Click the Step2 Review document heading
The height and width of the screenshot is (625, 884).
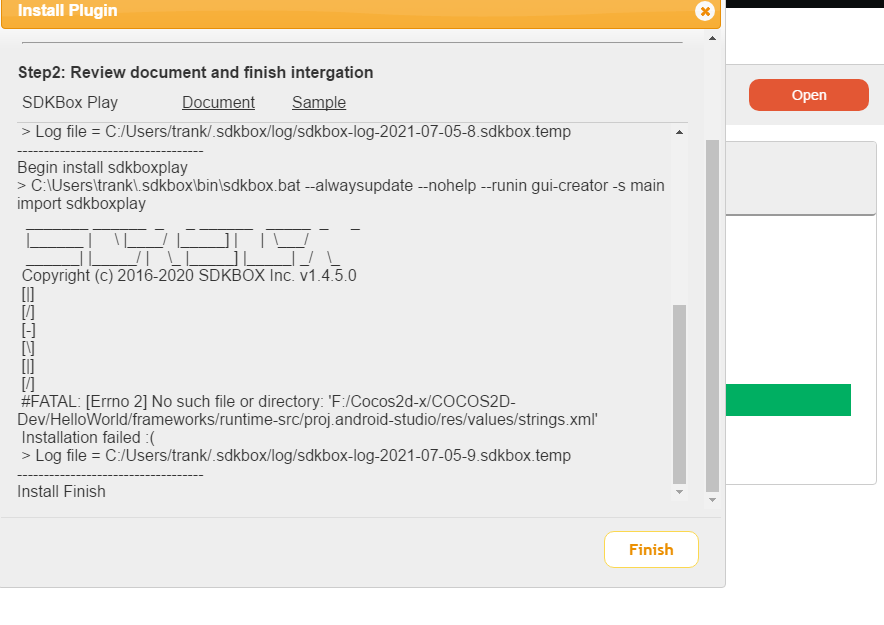(196, 73)
